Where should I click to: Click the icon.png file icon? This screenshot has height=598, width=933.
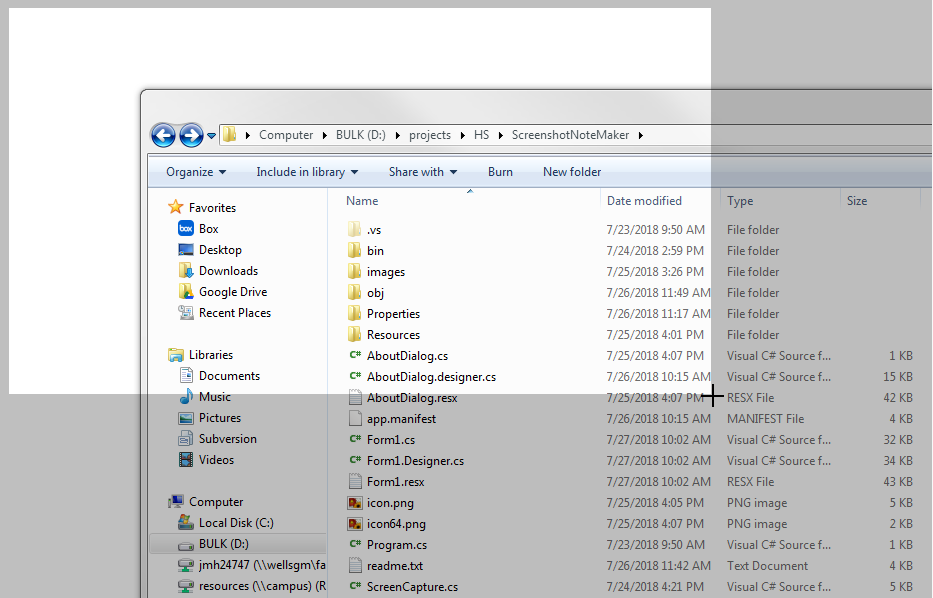pyautogui.click(x=355, y=503)
